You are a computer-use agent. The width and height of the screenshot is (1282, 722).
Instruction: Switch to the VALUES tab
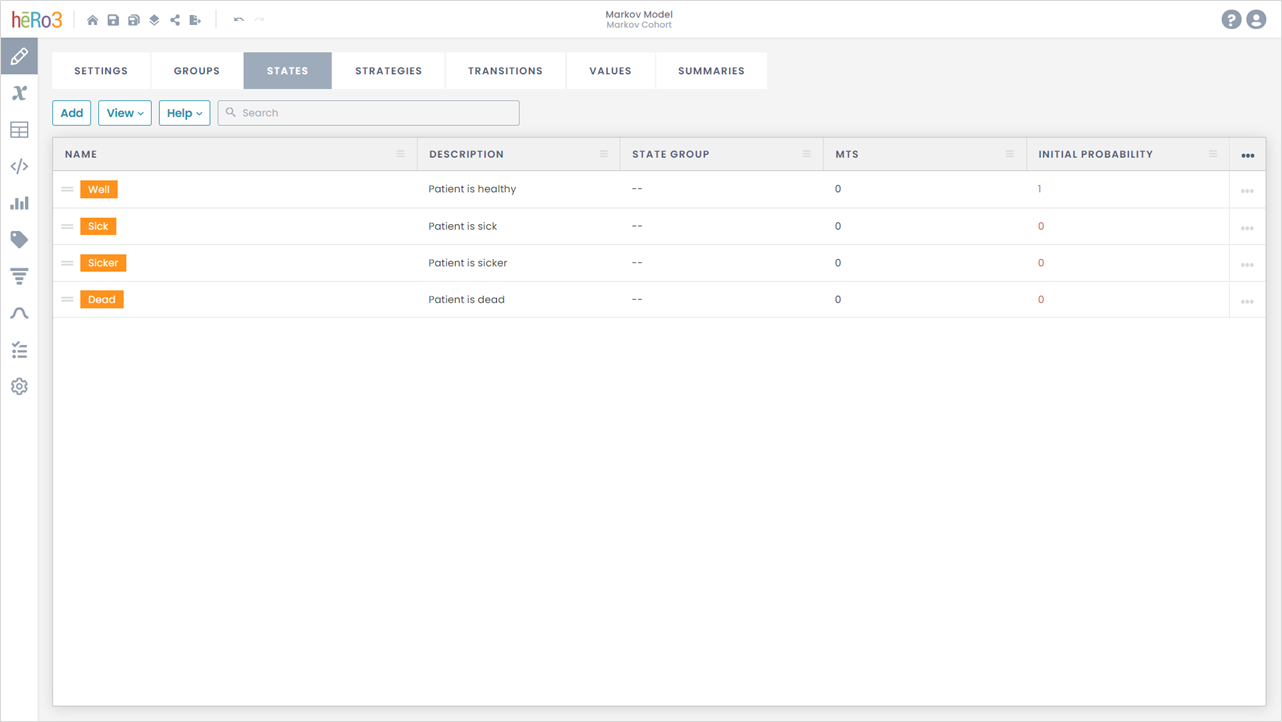(x=610, y=71)
